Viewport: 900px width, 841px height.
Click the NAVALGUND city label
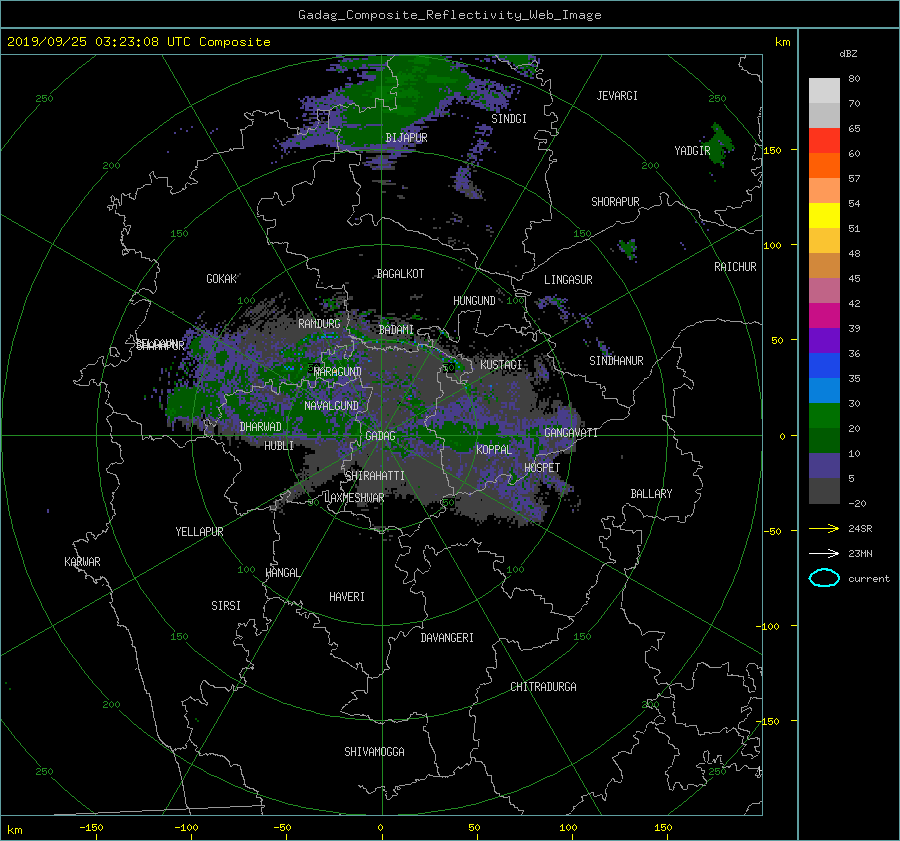331,406
